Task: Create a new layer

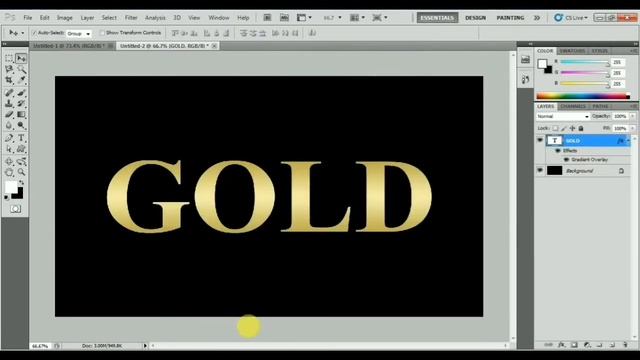Action: point(612,345)
